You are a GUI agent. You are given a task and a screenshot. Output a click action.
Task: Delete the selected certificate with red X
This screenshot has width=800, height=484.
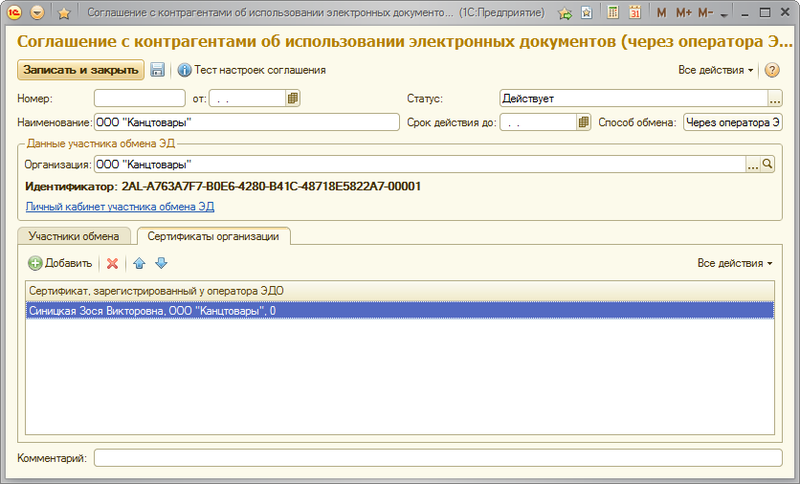point(112,263)
